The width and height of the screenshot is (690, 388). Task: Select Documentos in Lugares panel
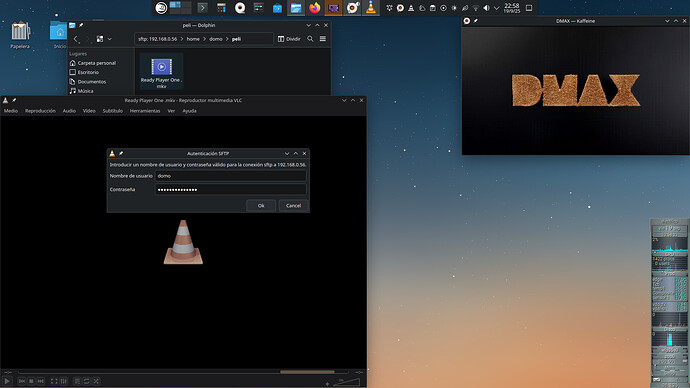[88, 81]
